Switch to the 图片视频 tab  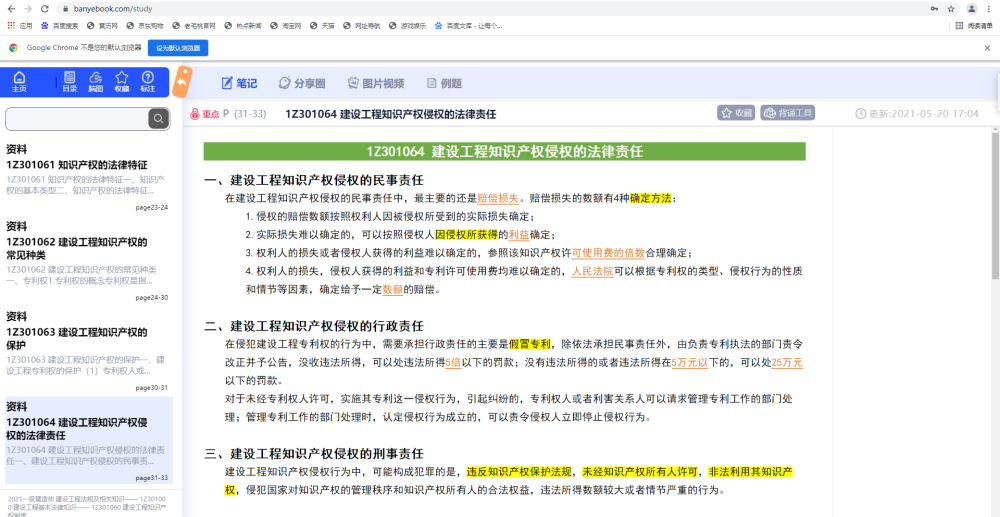[376, 84]
